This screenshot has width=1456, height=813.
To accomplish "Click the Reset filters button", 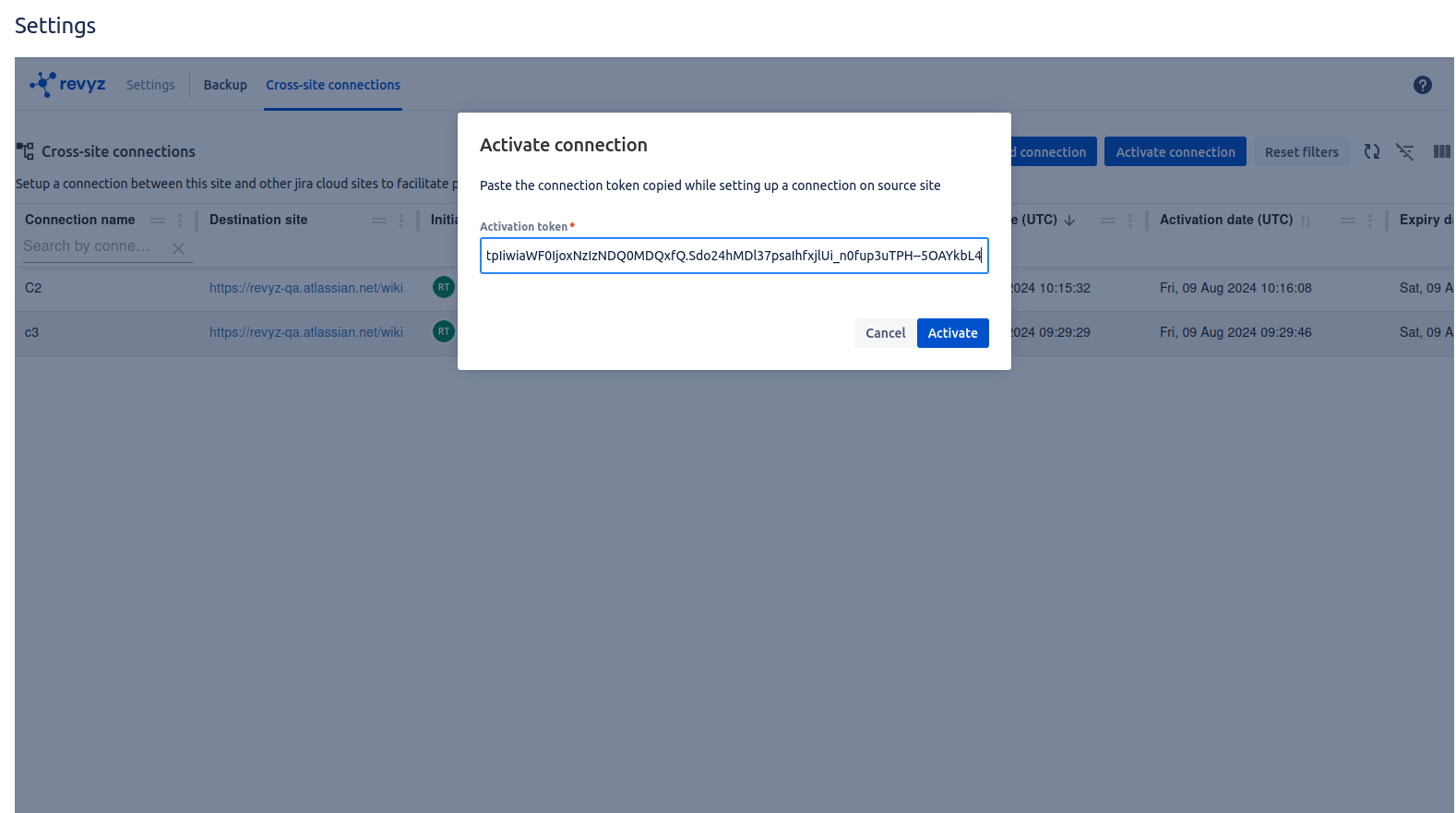I will coord(1301,152).
